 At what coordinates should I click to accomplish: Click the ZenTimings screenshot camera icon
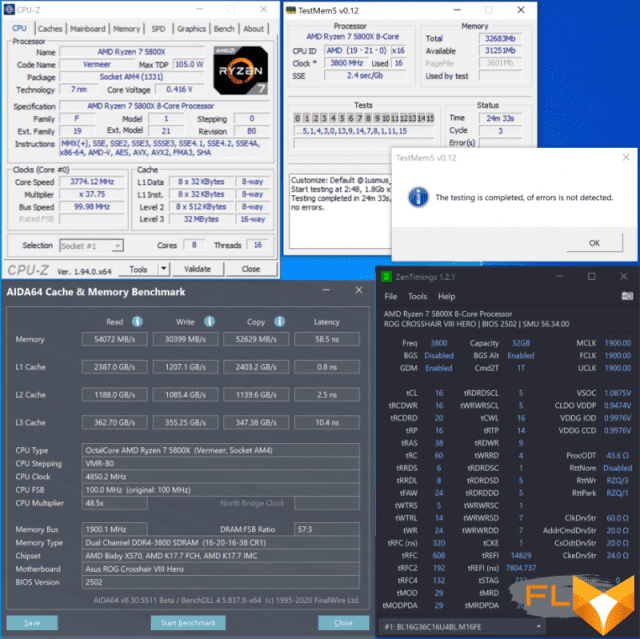tap(627, 296)
